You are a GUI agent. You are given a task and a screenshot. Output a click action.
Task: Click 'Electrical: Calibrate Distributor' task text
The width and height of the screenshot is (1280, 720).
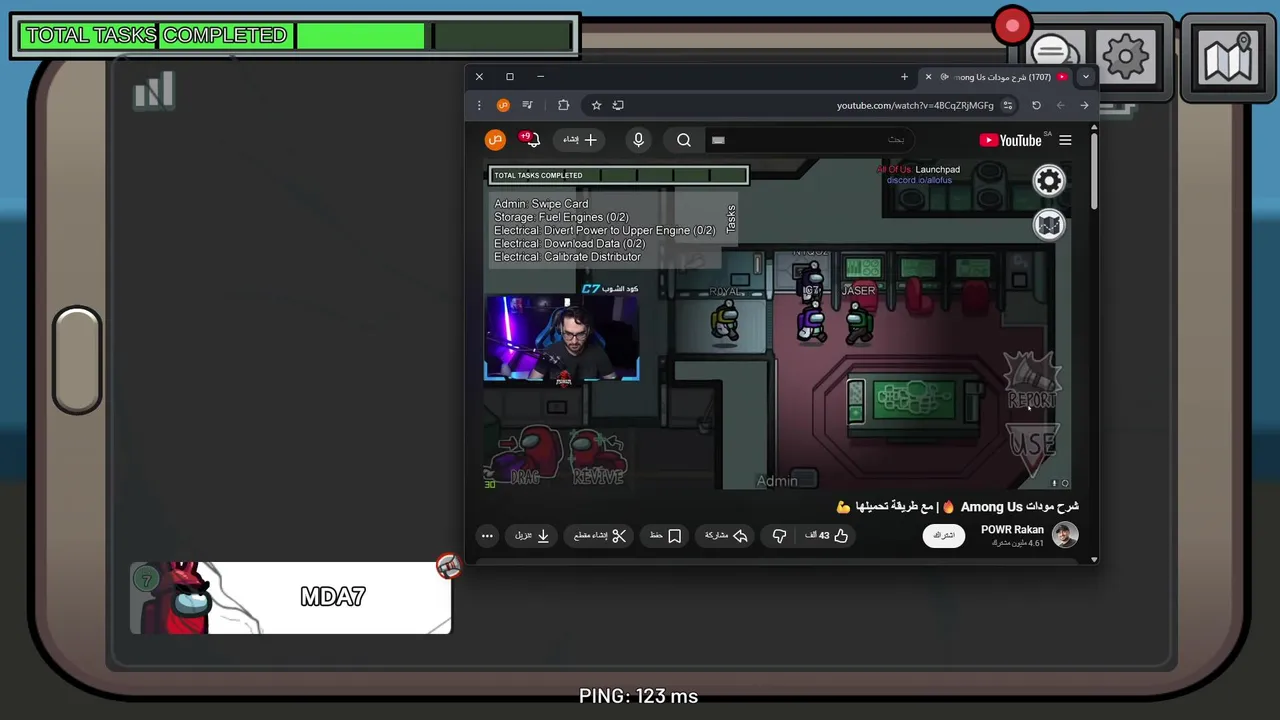click(x=567, y=257)
